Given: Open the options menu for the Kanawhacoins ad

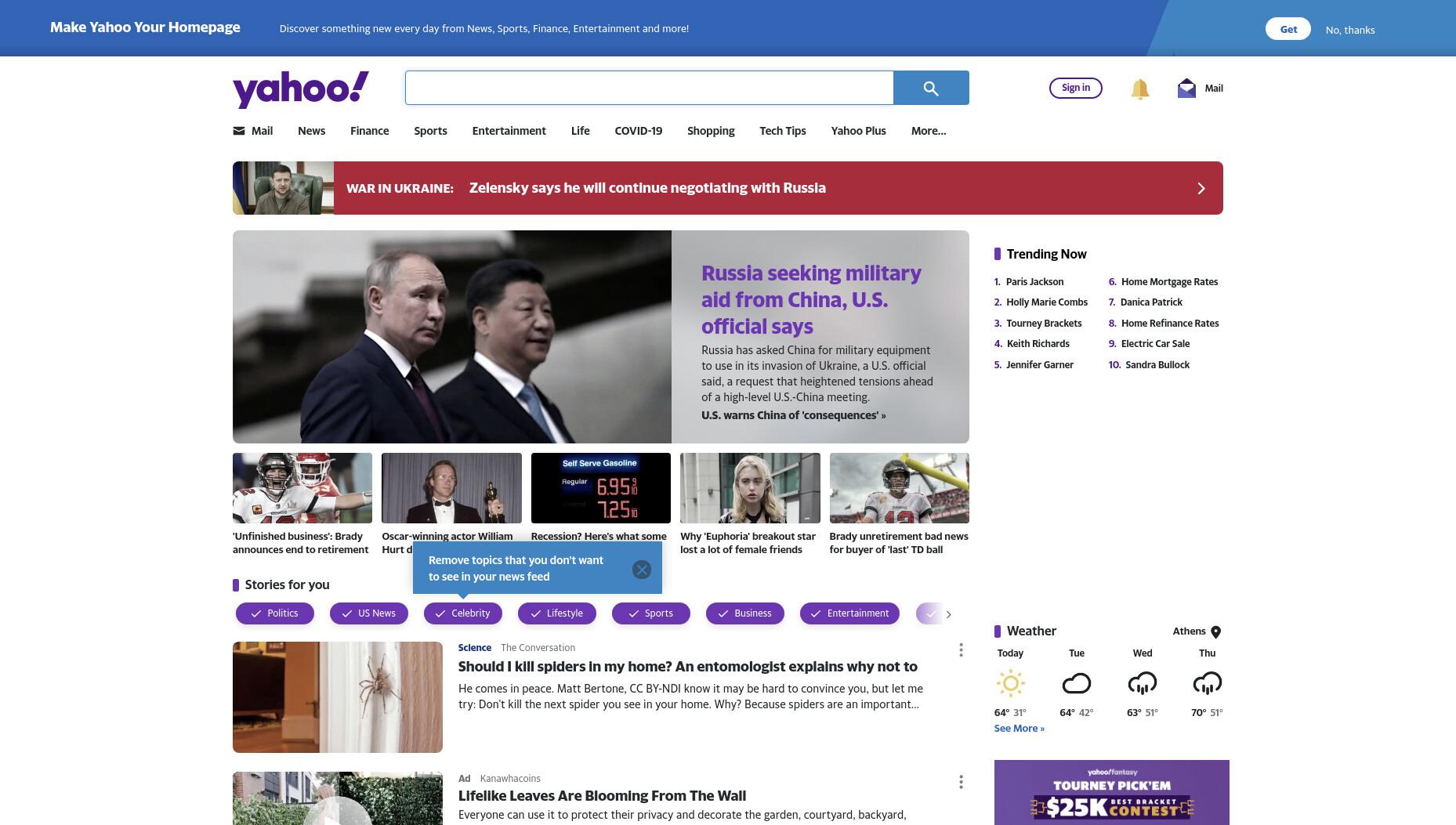Looking at the screenshot, I should point(961,782).
